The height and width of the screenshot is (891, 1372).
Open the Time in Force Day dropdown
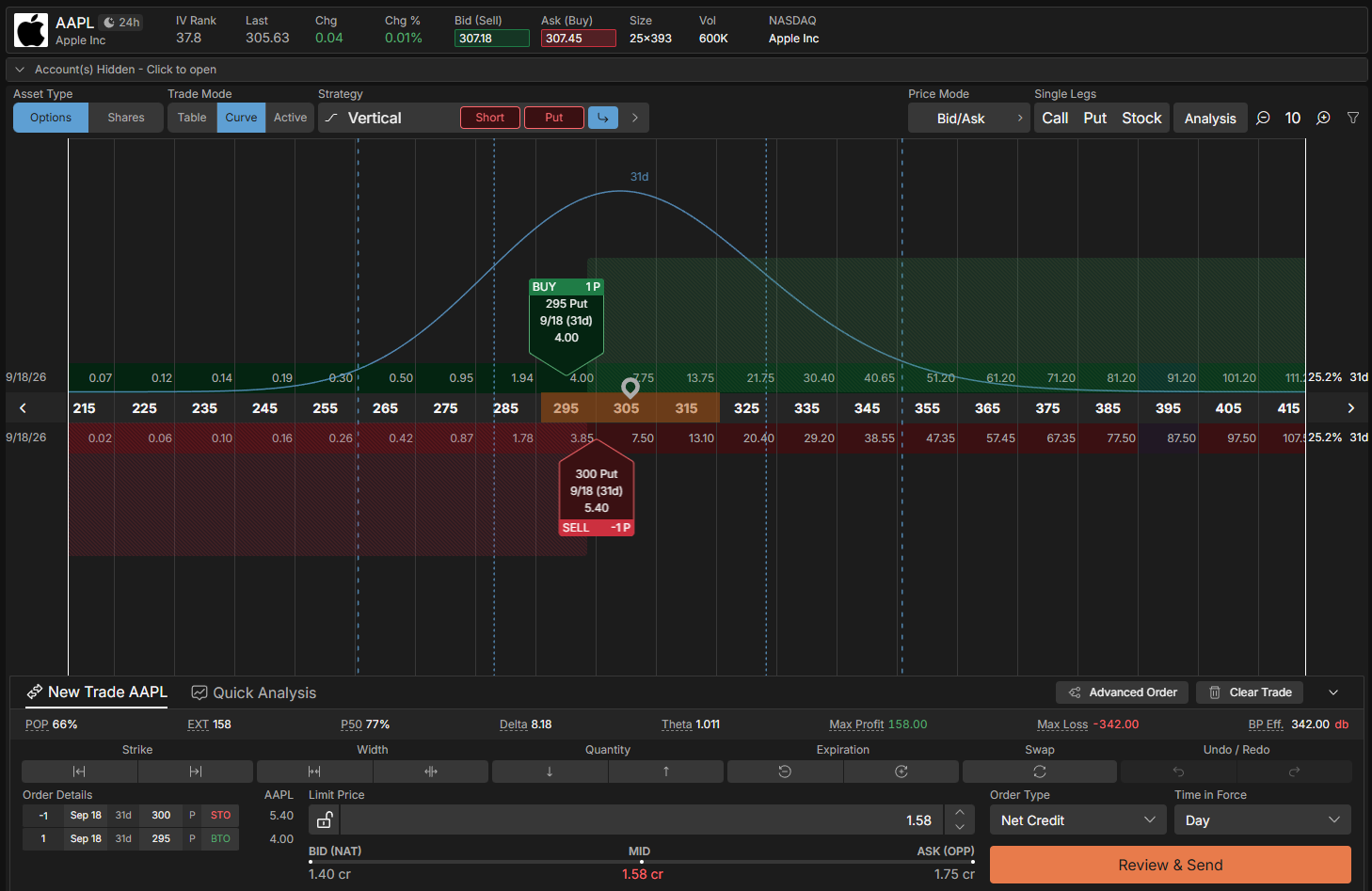tap(1262, 820)
